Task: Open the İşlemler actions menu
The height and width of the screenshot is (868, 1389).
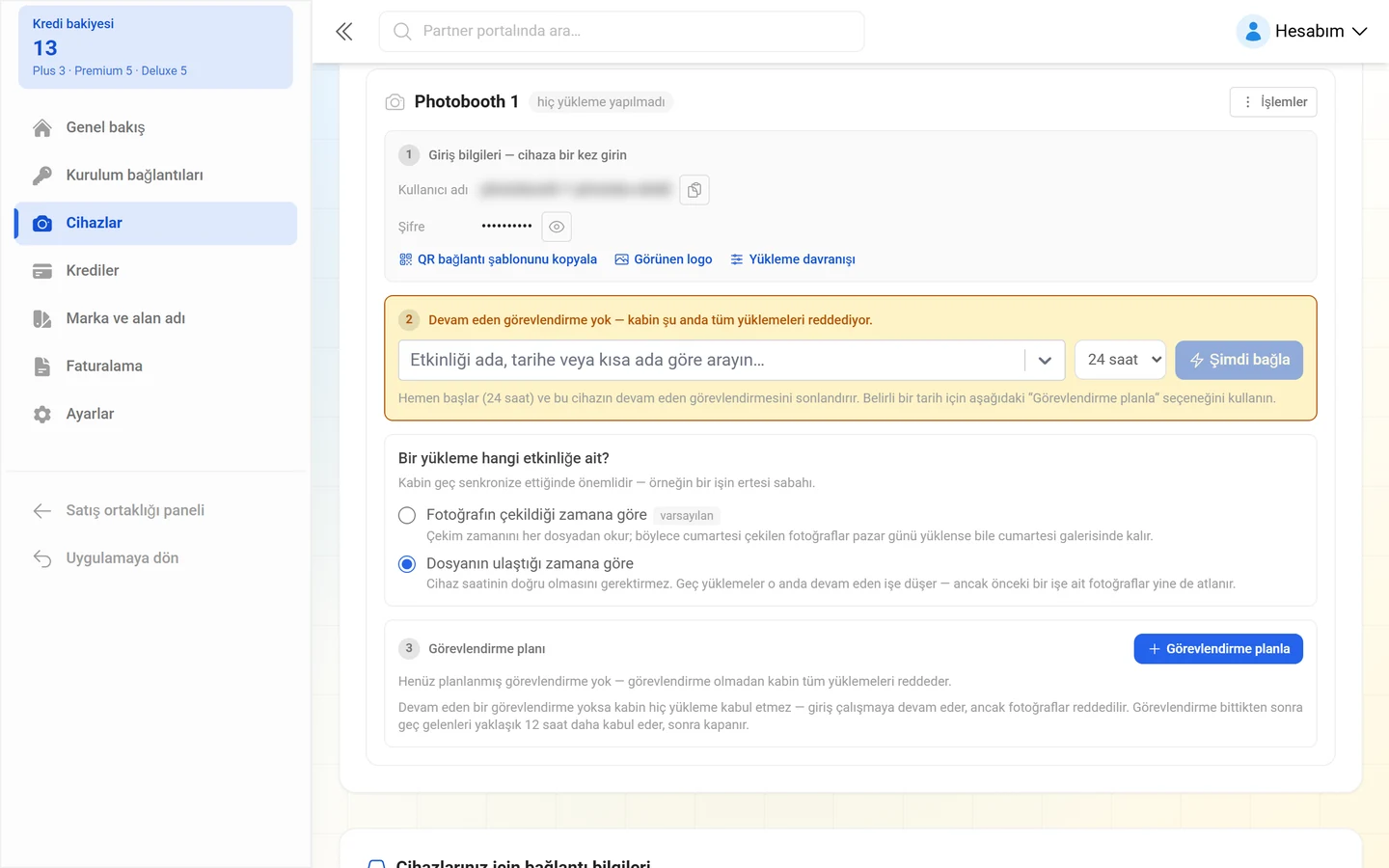Action: [1273, 102]
